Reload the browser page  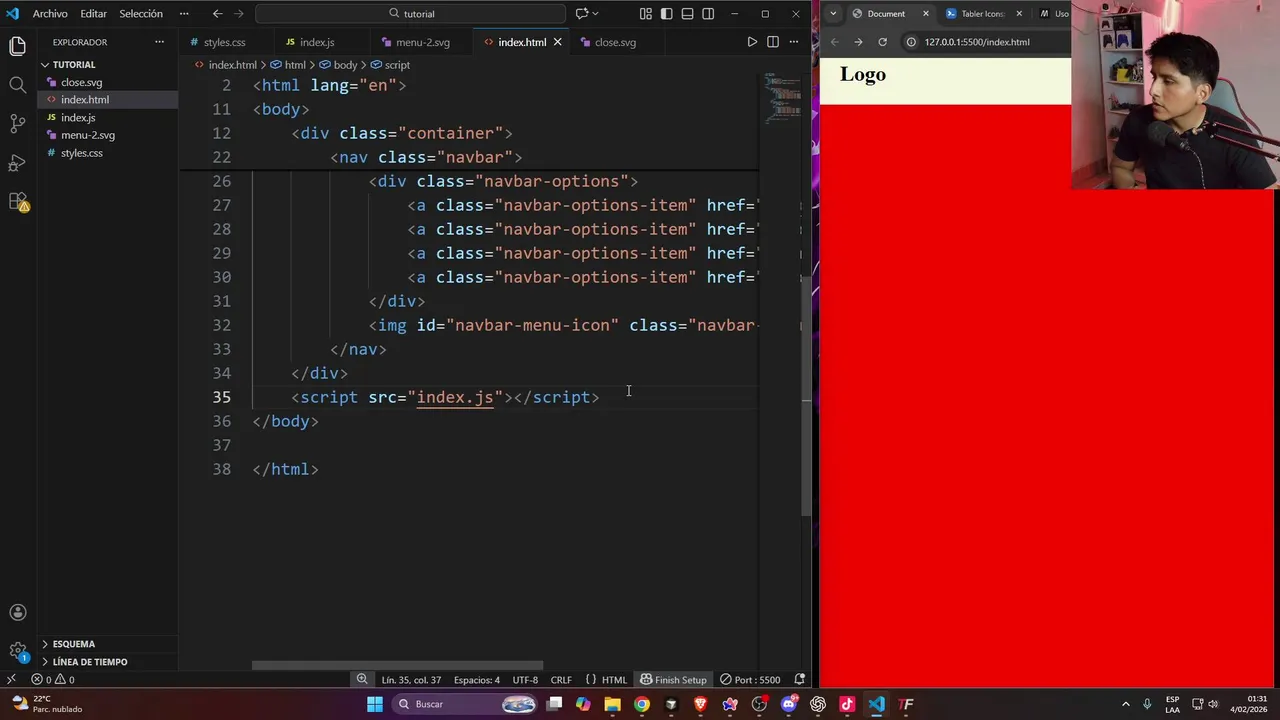click(882, 42)
